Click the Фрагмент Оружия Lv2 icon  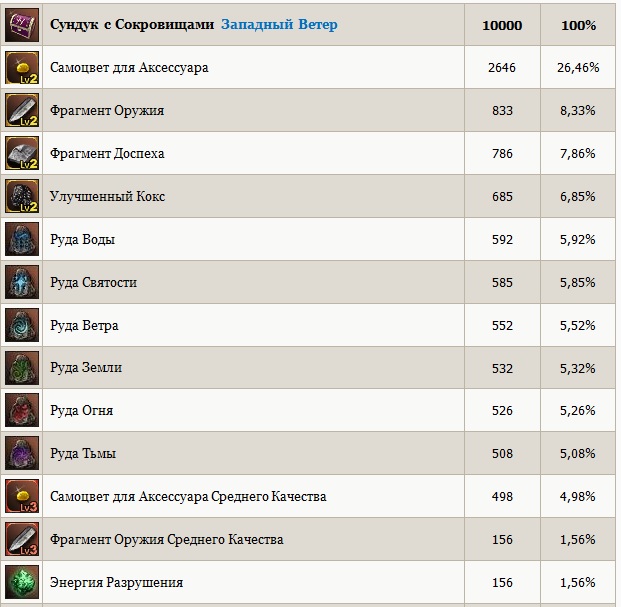22,110
